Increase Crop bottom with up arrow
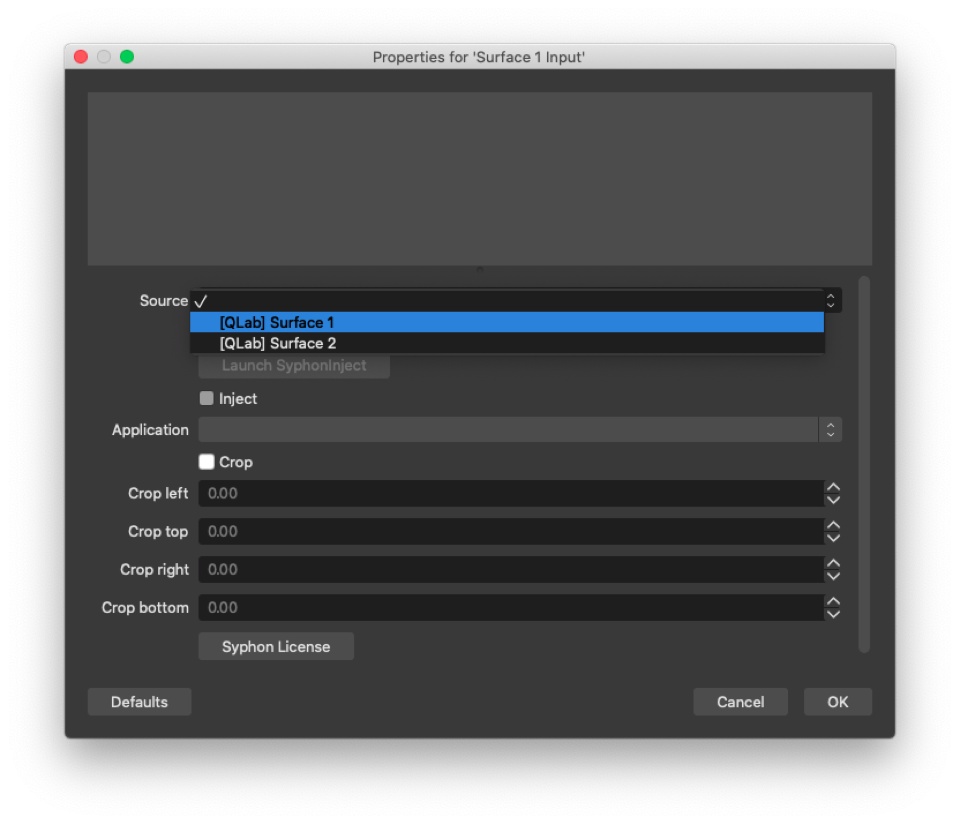 coord(833,601)
